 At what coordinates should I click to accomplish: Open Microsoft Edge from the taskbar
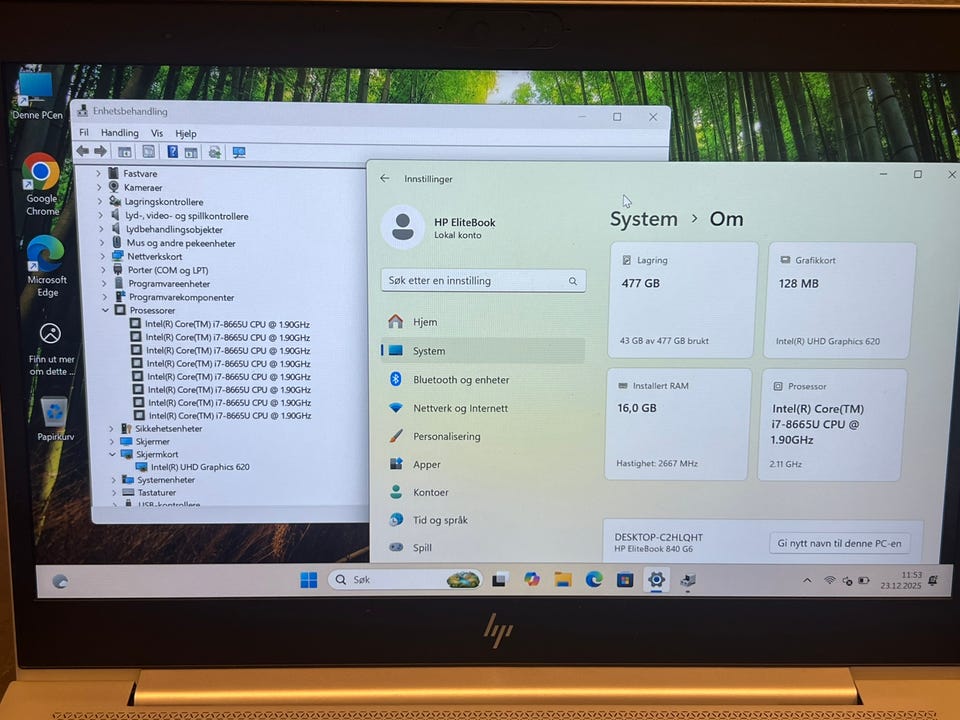coord(593,579)
